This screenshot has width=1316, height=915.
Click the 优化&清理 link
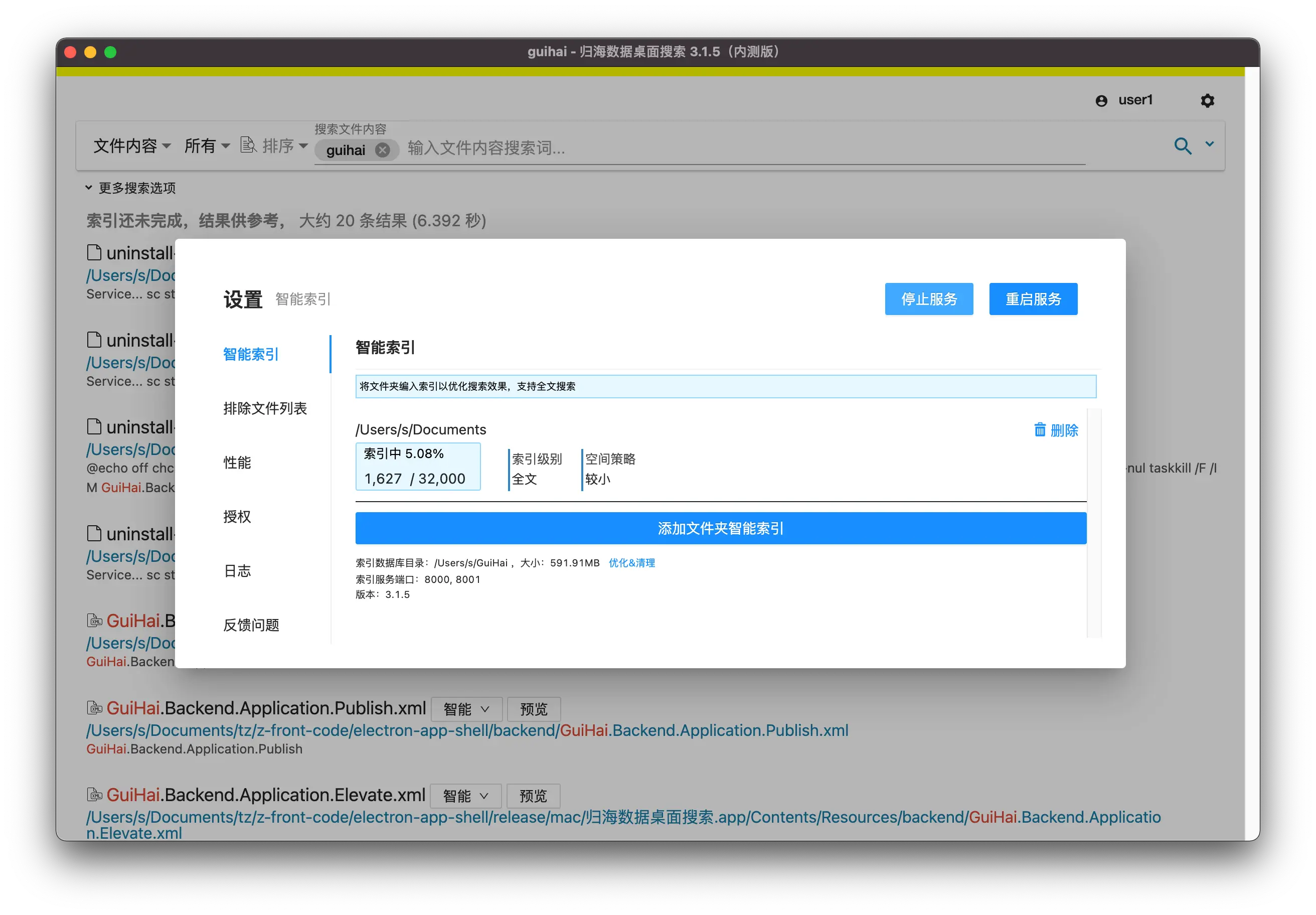coord(631,563)
